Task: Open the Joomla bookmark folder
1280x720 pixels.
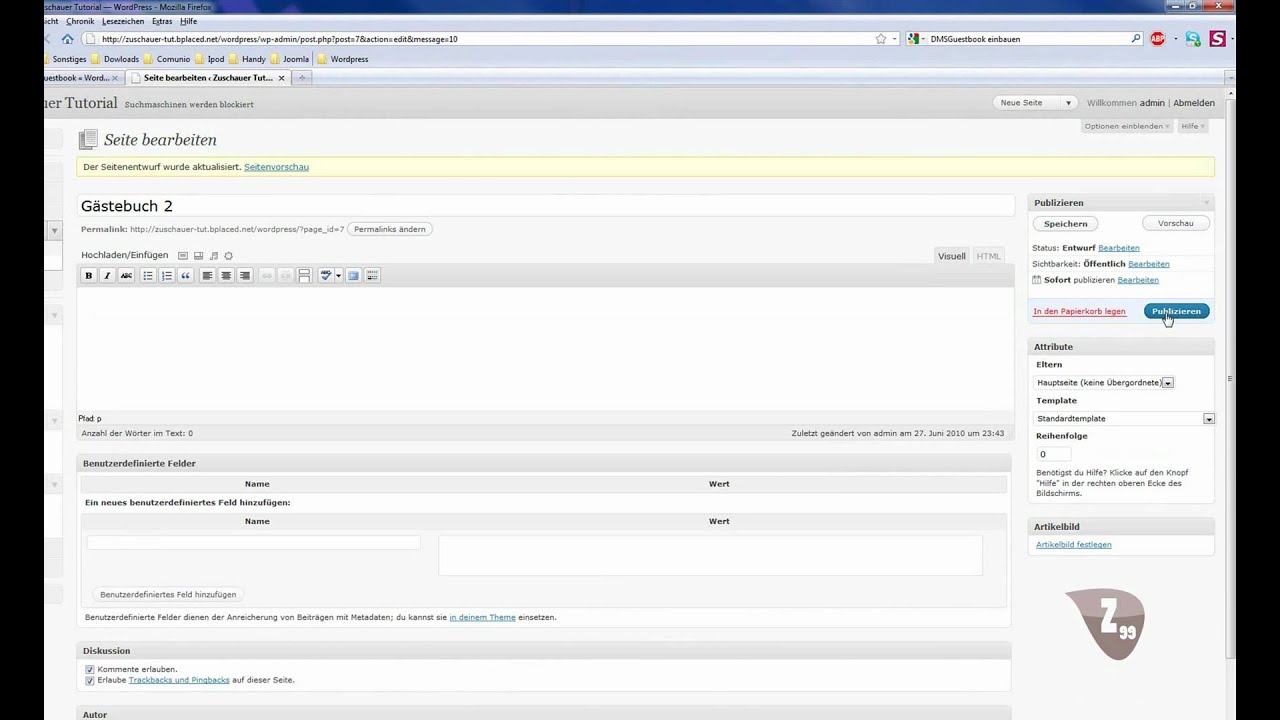Action: click(x=291, y=59)
